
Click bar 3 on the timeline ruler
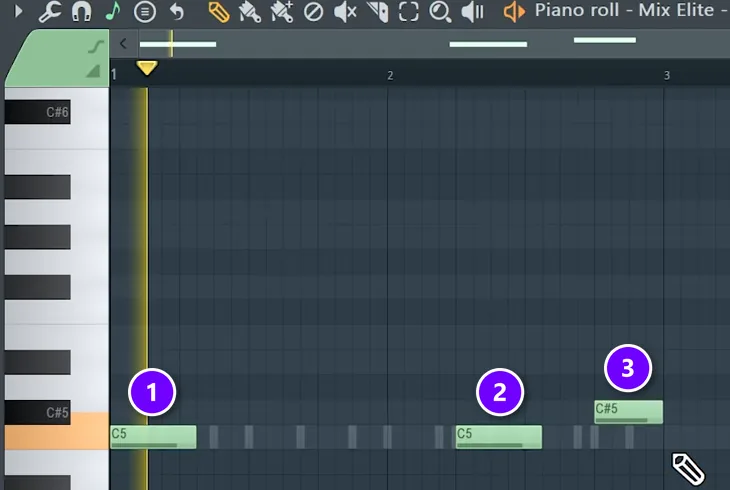click(667, 75)
